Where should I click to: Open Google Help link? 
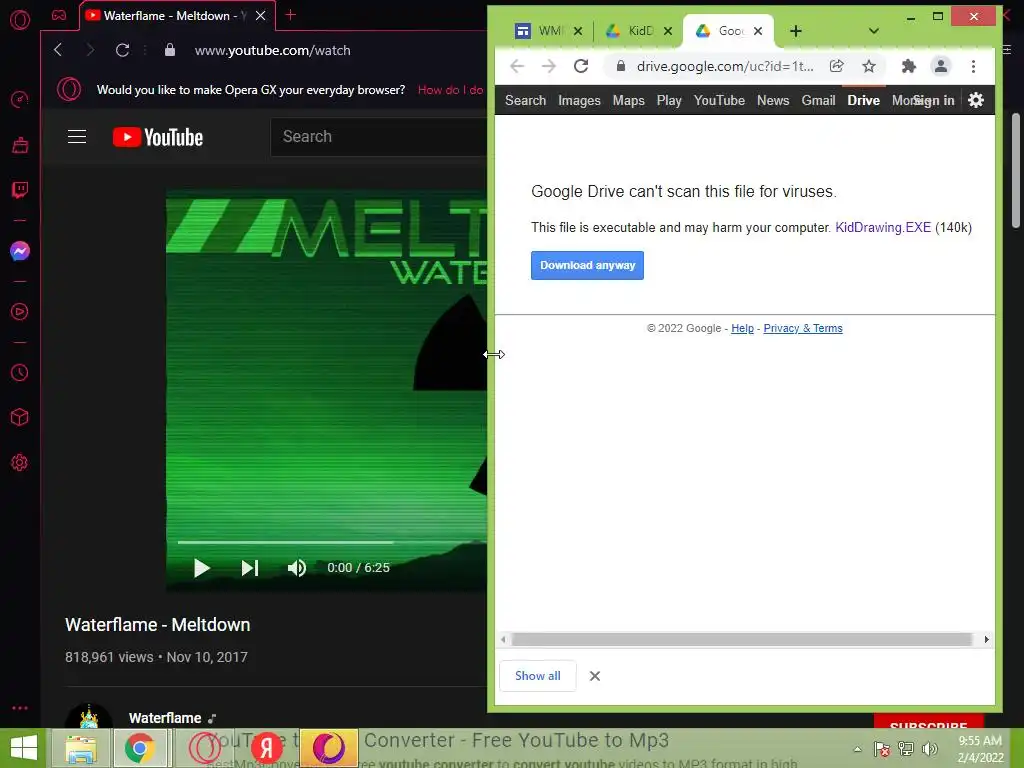pyautogui.click(x=742, y=328)
